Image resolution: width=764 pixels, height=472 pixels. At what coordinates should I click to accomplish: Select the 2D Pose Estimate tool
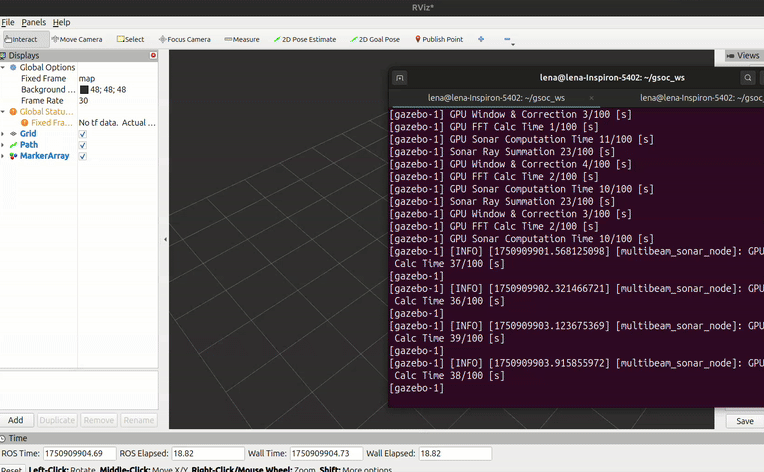[x=305, y=39]
